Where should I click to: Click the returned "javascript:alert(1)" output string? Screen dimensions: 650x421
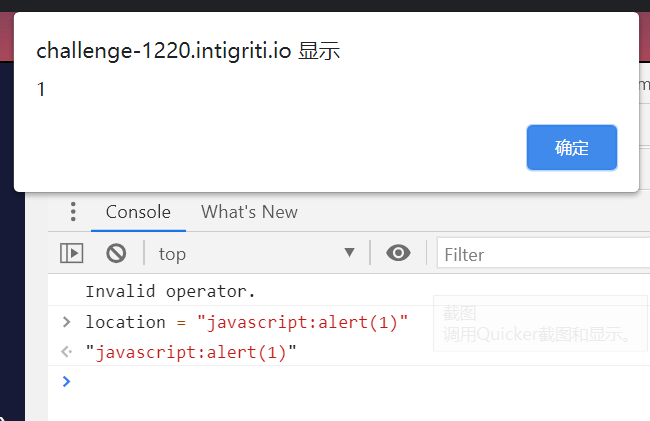point(191,352)
